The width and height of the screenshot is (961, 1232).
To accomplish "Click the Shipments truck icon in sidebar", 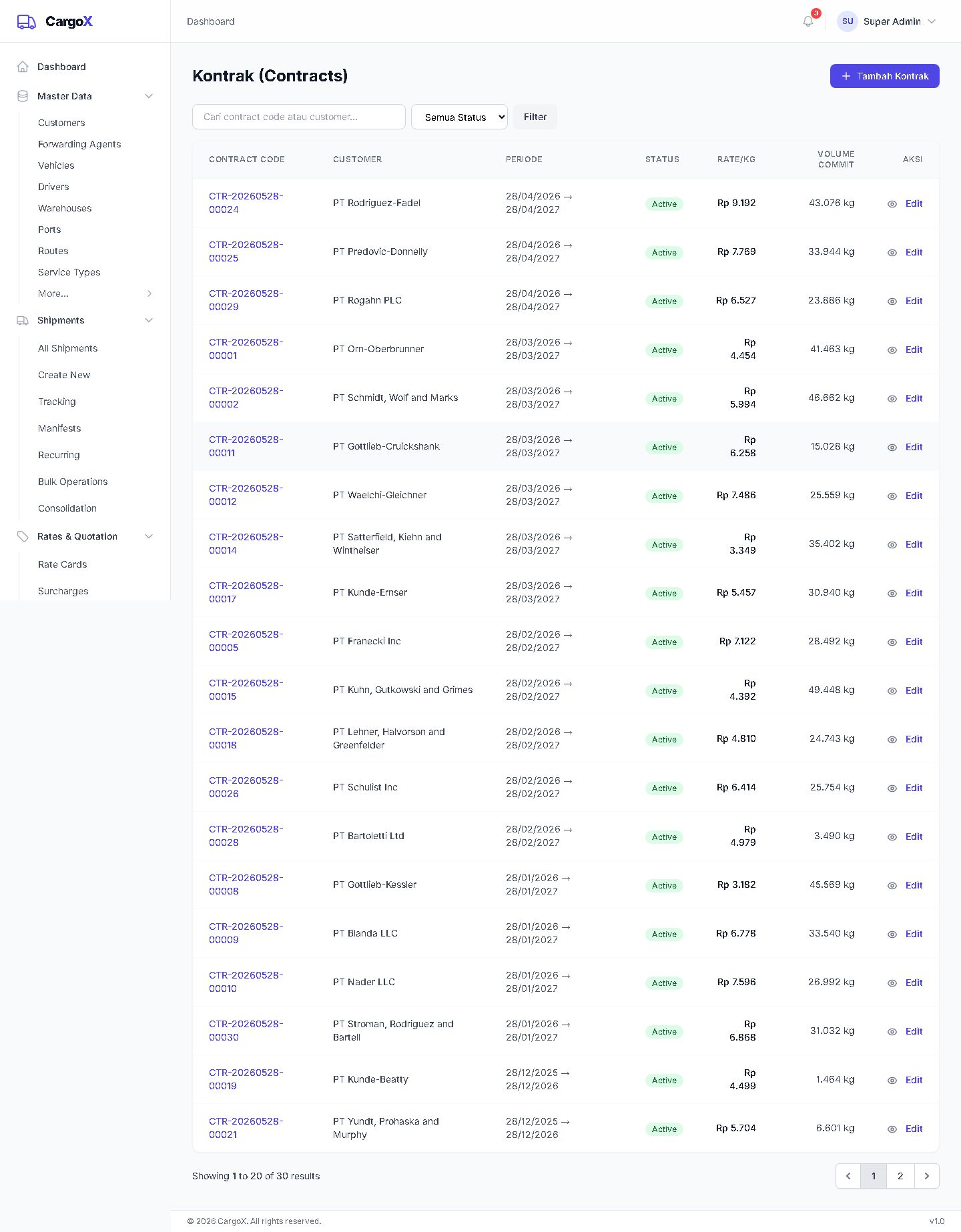I will pyautogui.click(x=23, y=320).
